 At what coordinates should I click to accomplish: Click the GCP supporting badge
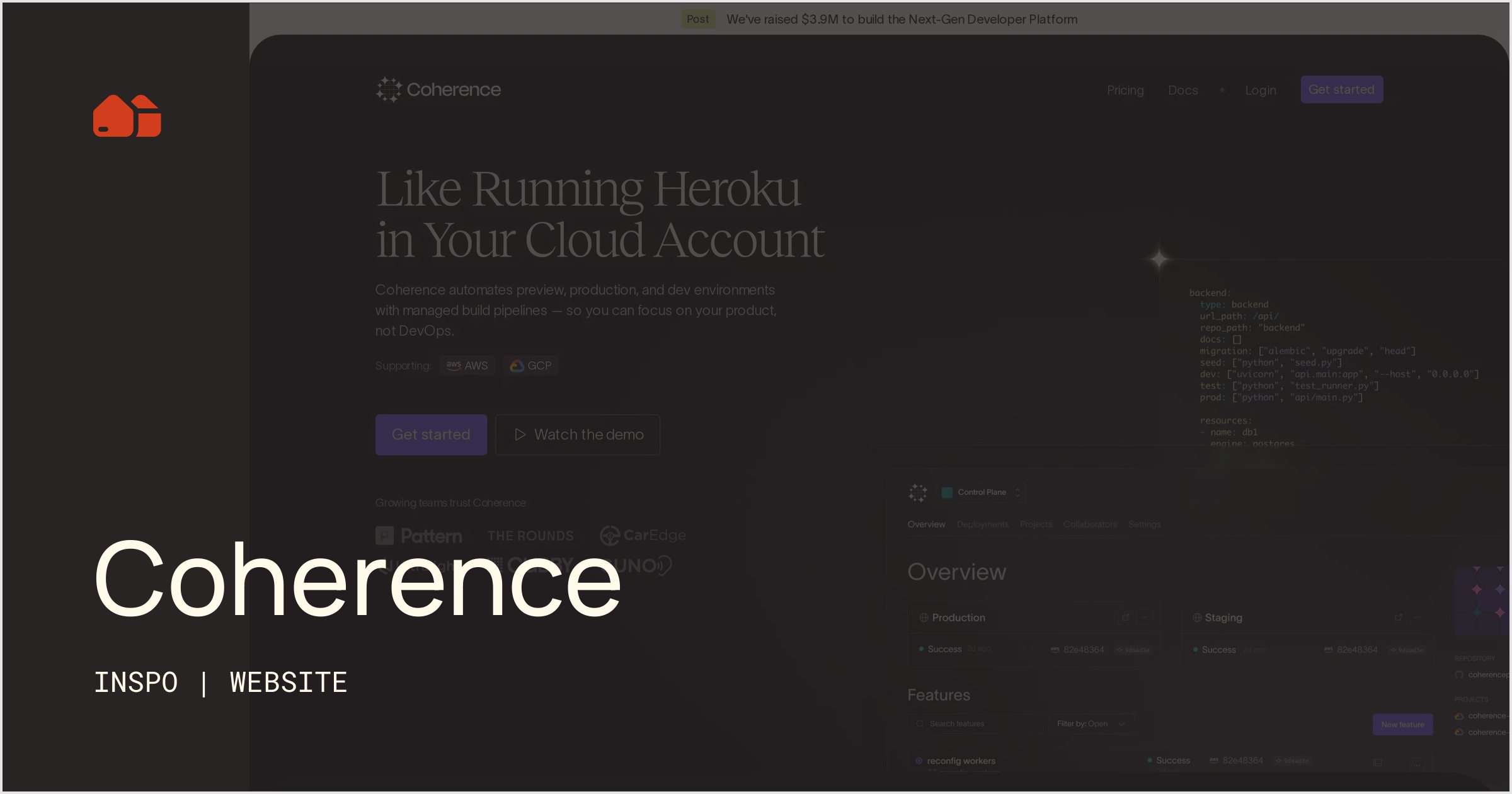pos(530,365)
